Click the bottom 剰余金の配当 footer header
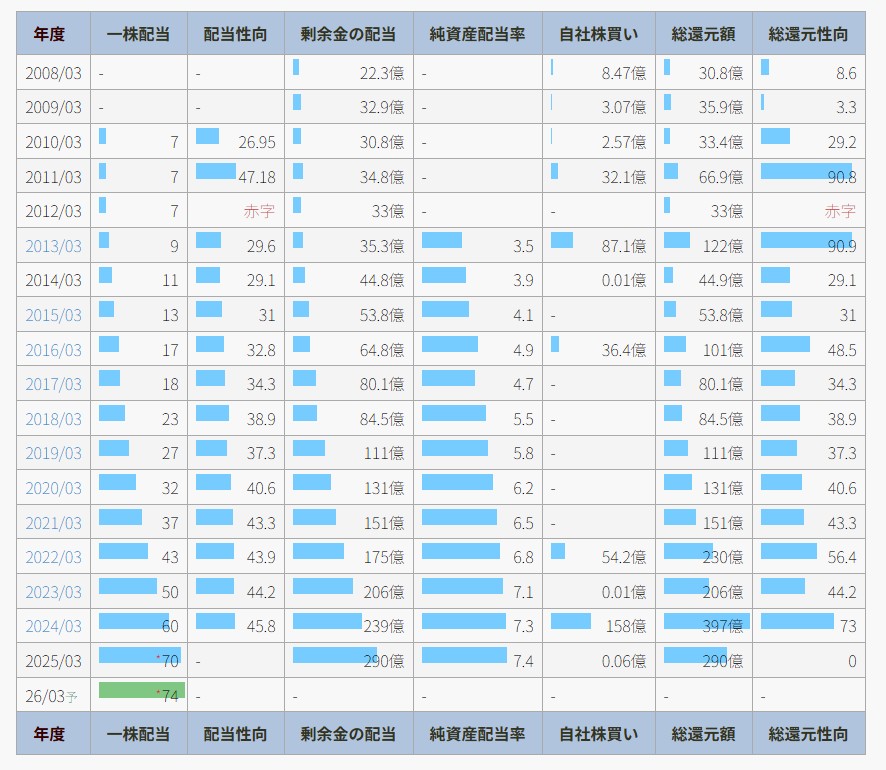The width and height of the screenshot is (886, 770). [x=348, y=734]
